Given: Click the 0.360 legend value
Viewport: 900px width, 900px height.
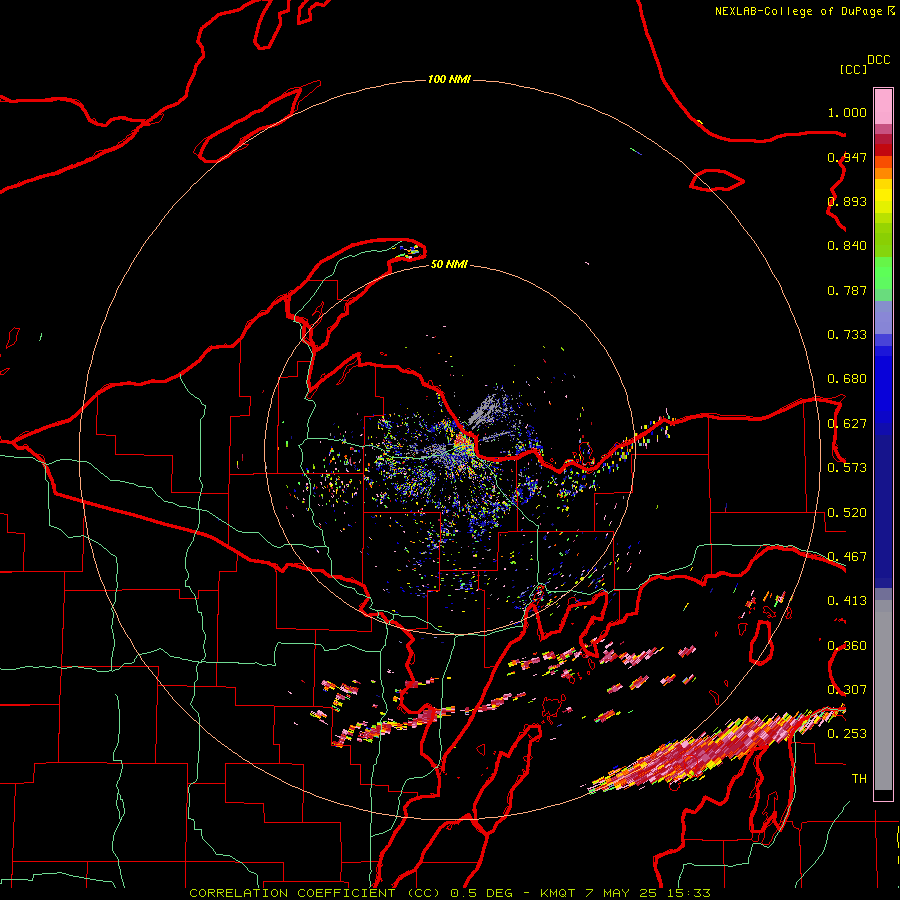Looking at the screenshot, I should click(x=847, y=646).
